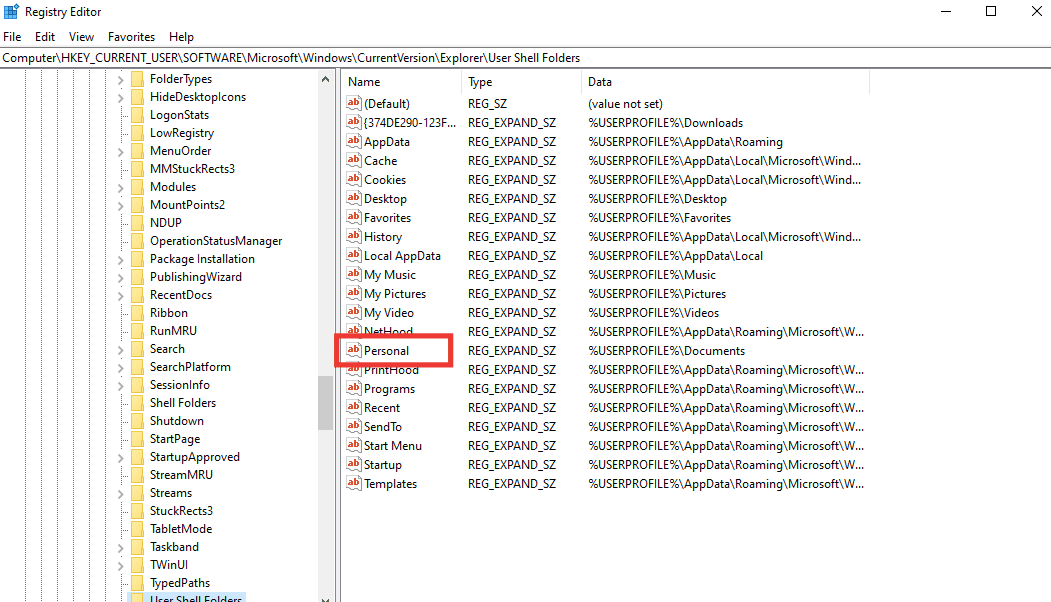
Task: Select the NetHood value name
Action: (388, 331)
